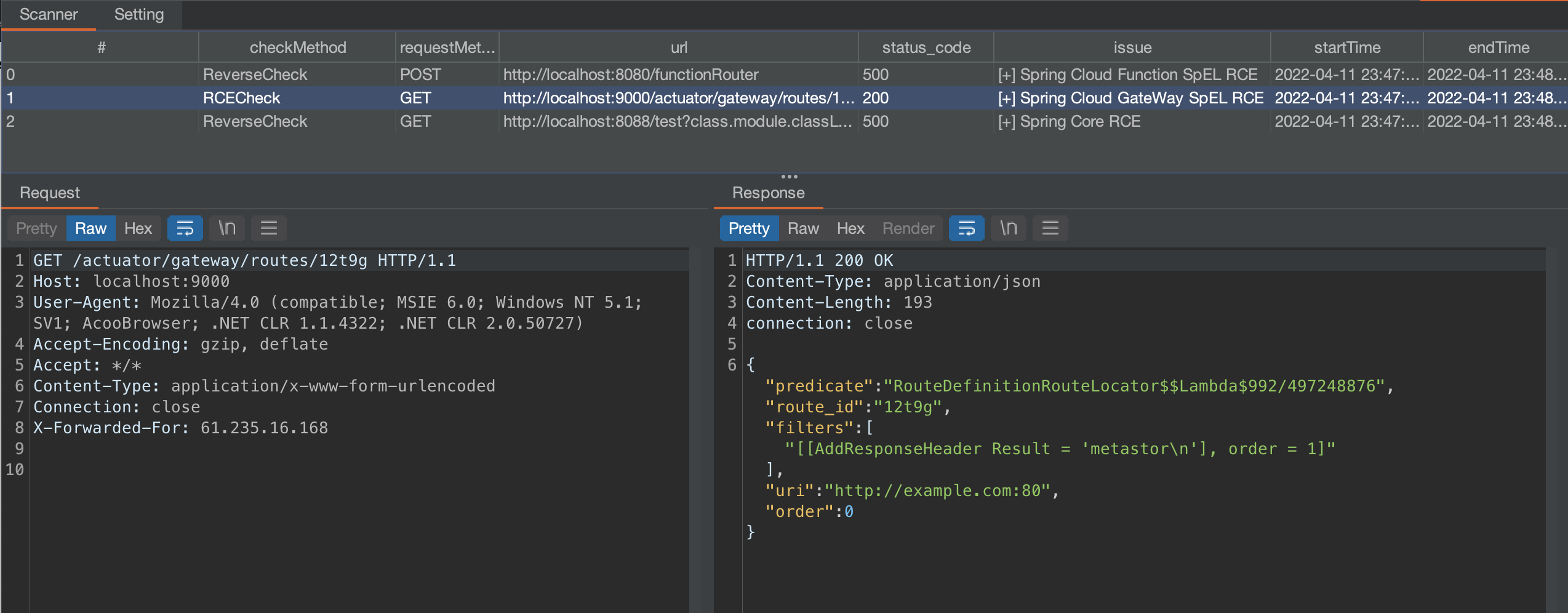This screenshot has width=1568, height=613.
Task: Sort by issue column header
Action: coord(1132,47)
